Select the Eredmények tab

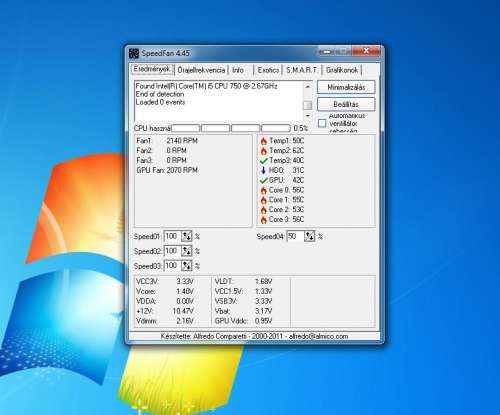tap(152, 69)
